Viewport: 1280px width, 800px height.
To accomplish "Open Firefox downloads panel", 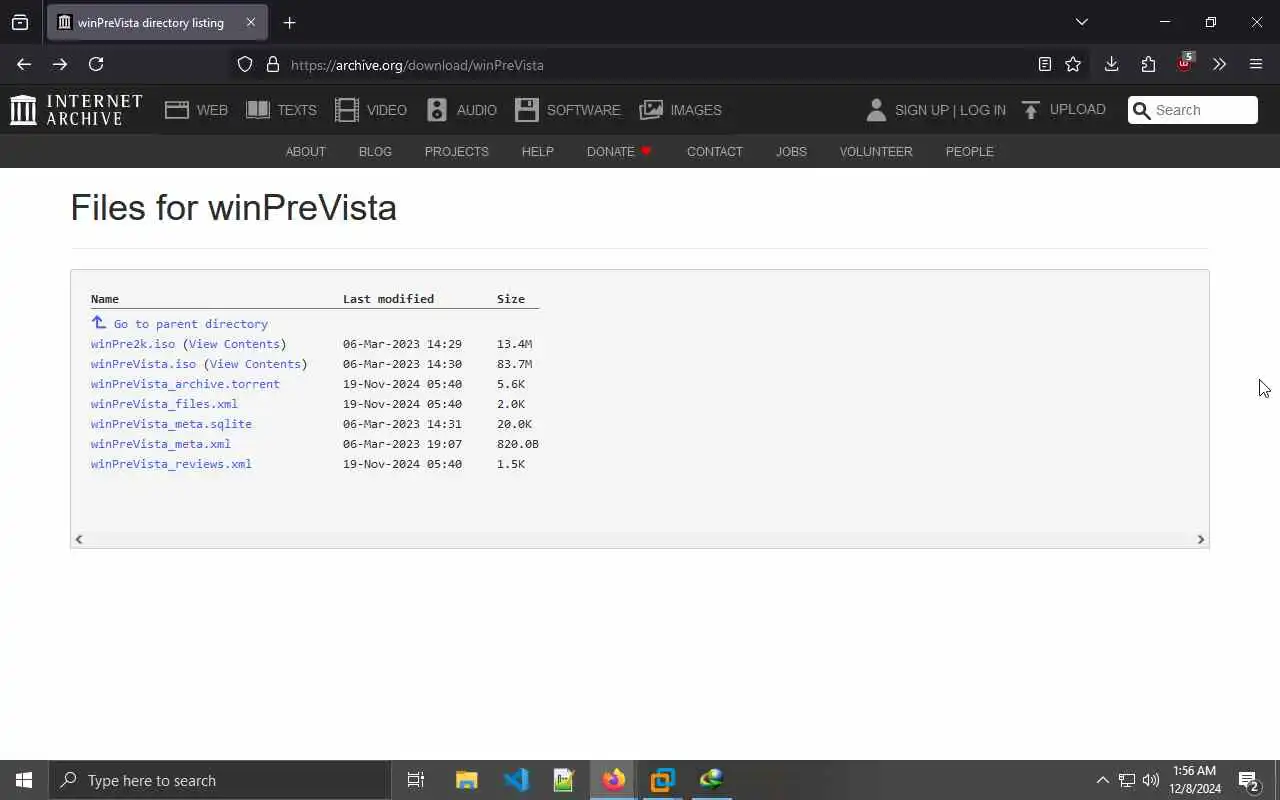I will (1111, 64).
